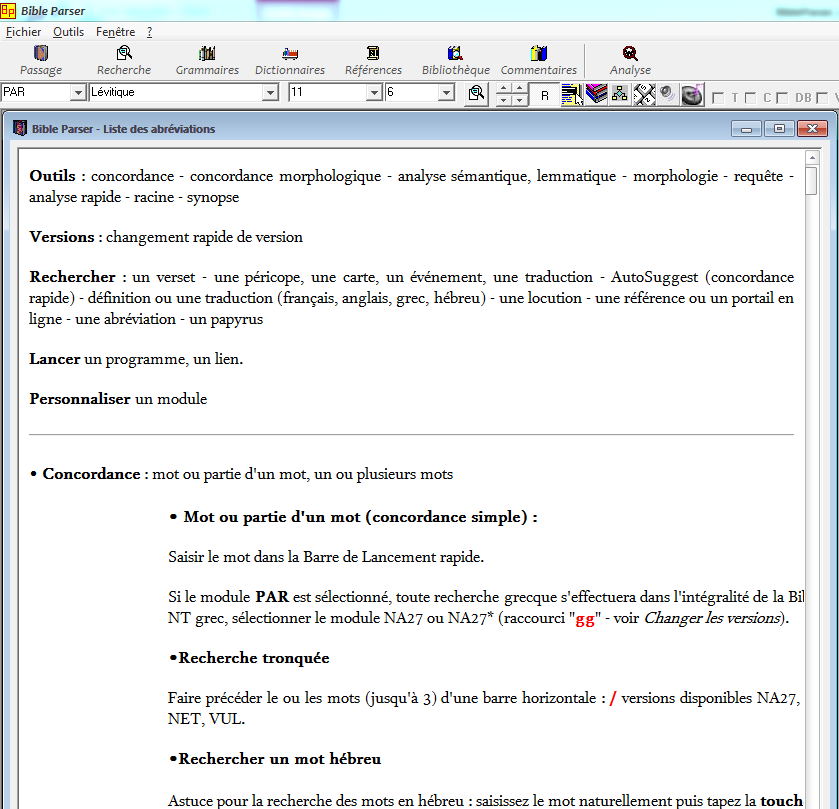839x809 pixels.
Task: Toggle the DB checkbox
Action: click(x=782, y=98)
